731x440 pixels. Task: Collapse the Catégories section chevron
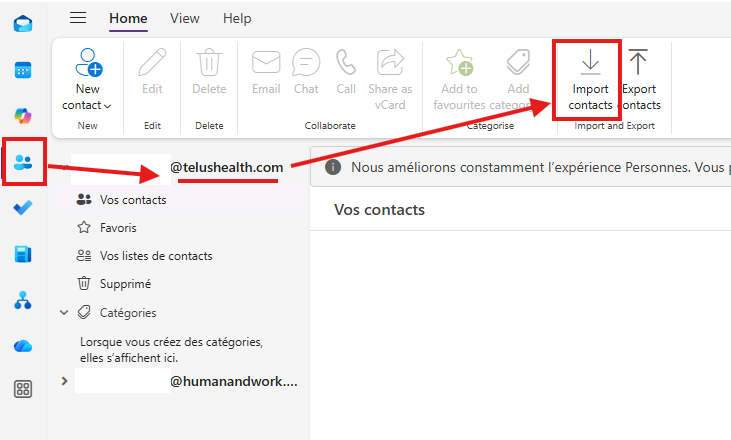pyautogui.click(x=64, y=313)
